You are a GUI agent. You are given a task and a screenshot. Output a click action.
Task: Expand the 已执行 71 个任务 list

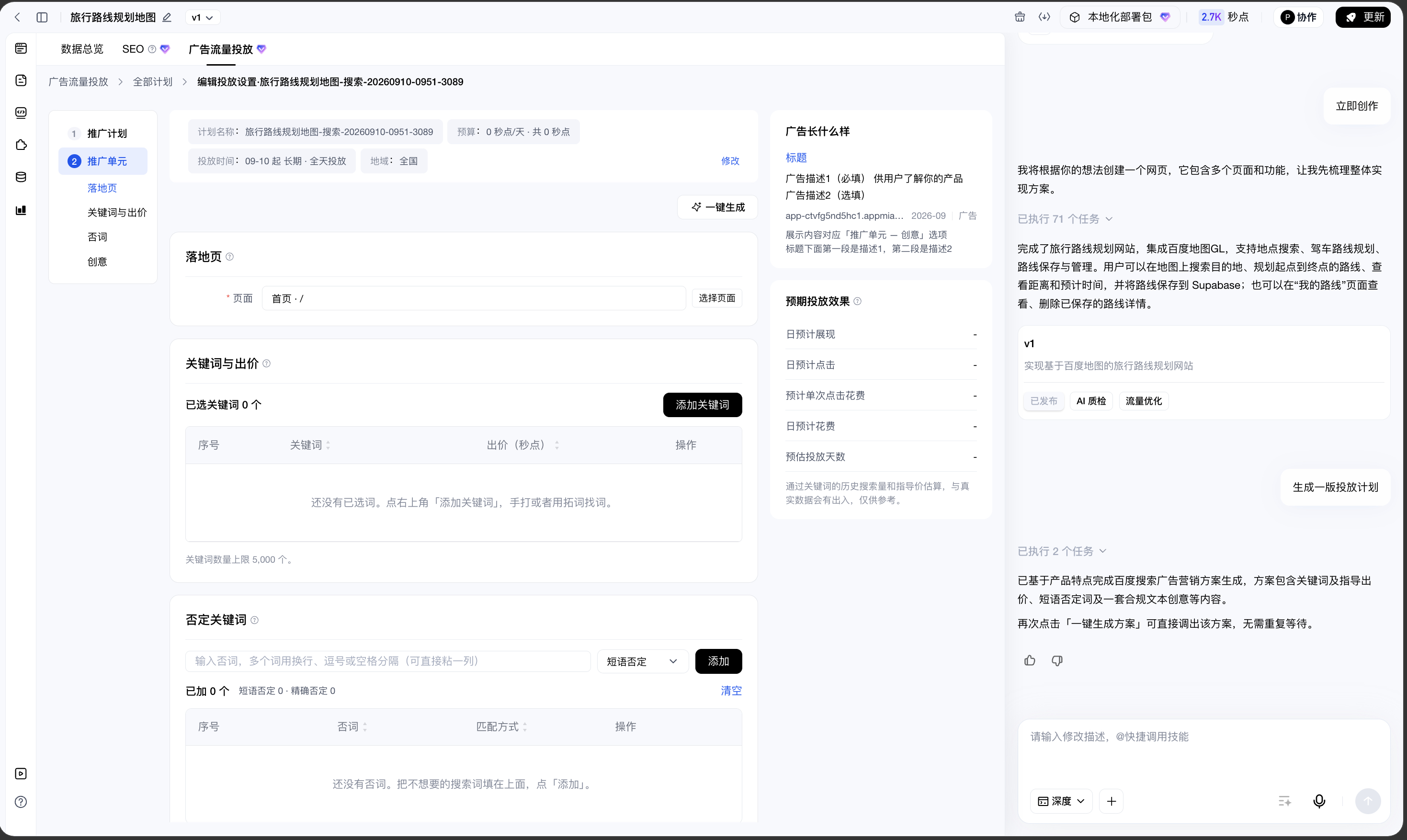click(1065, 219)
